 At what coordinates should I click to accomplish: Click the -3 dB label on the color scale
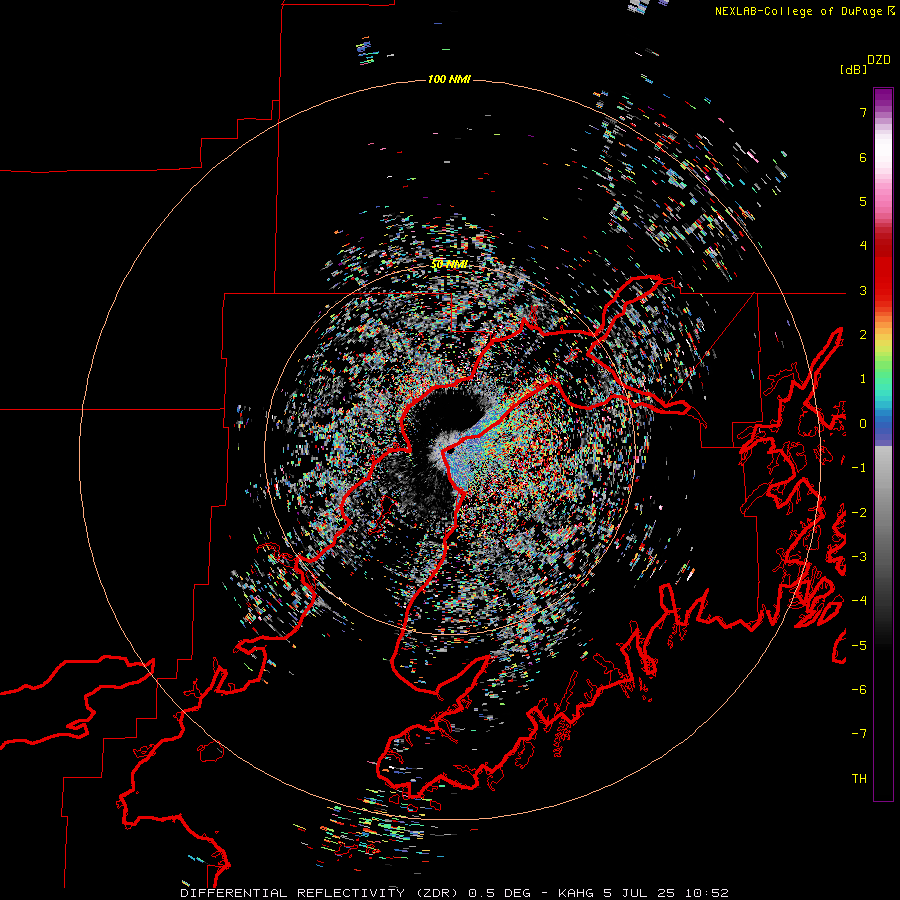point(859,557)
